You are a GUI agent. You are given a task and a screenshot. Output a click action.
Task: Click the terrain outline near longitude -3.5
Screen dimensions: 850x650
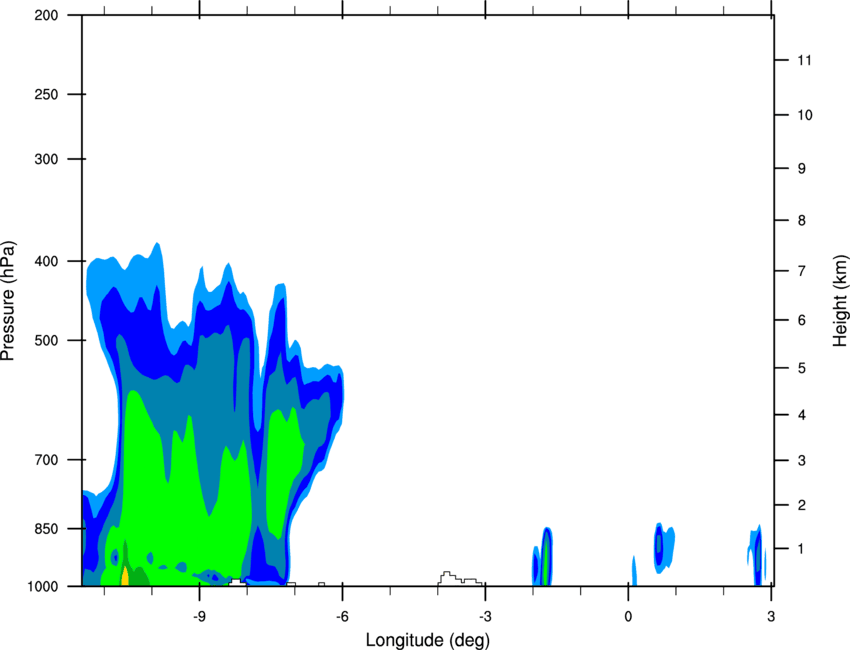pyautogui.click(x=460, y=578)
